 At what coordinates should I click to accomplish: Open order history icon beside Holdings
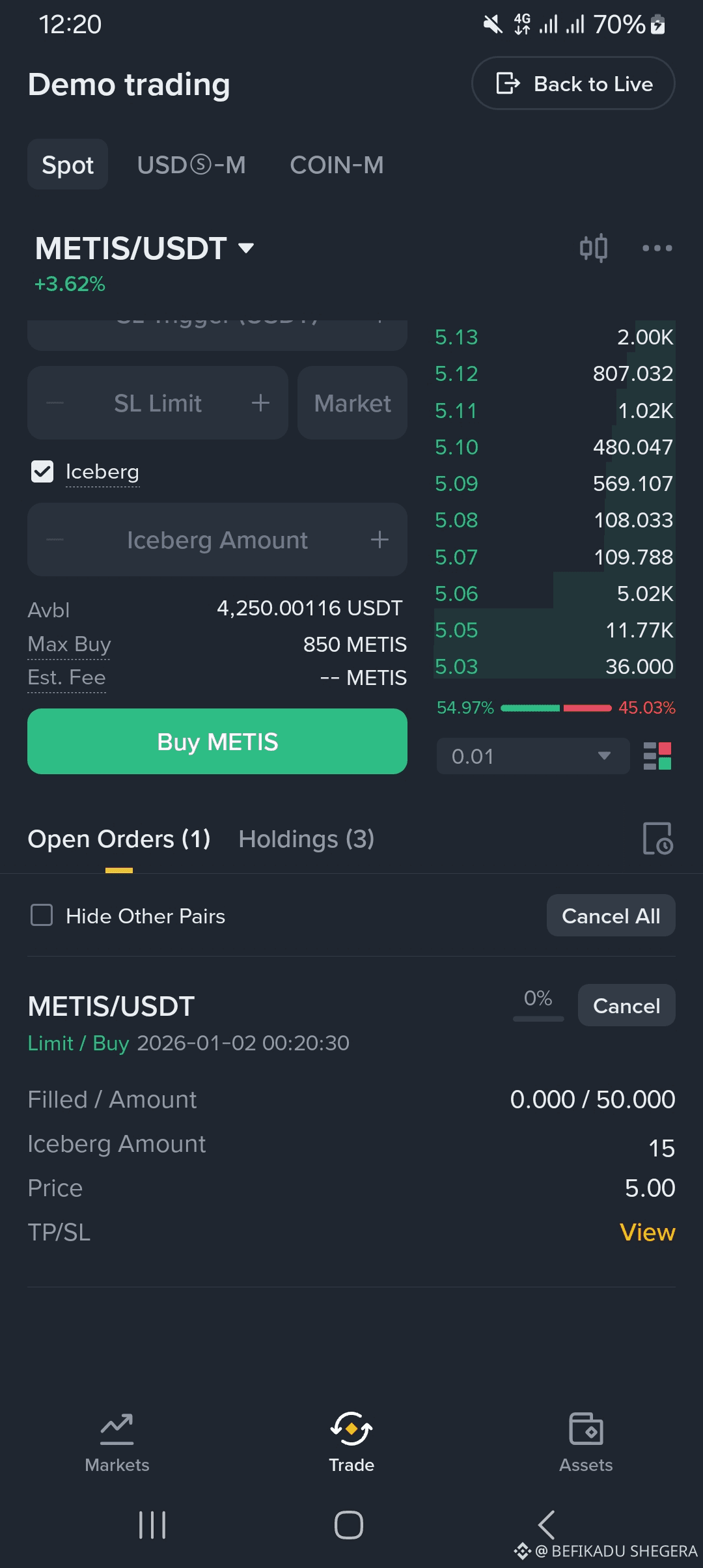(657, 839)
